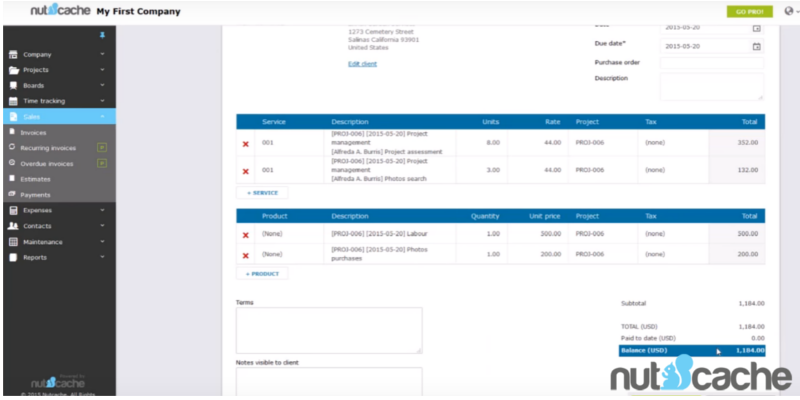Open the Payments sidebar item
800x400 pixels.
click(35, 194)
